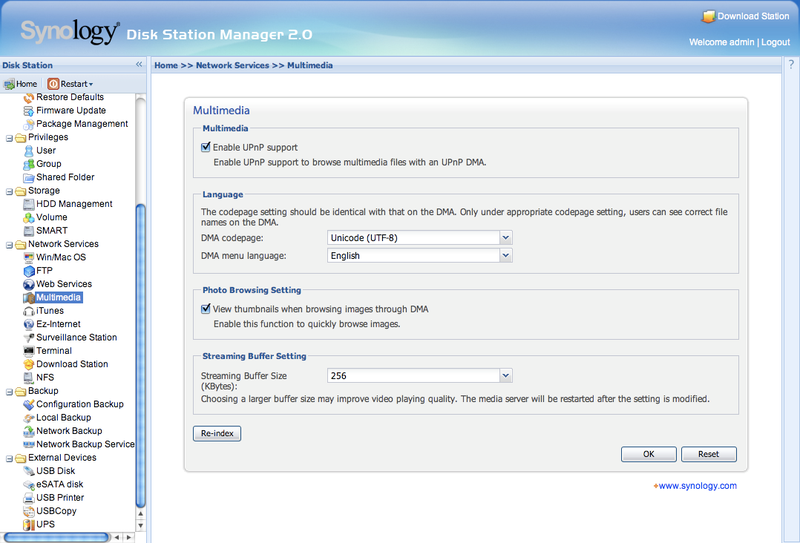Click the Restore Defaults icon in sidebar
The image size is (800, 543).
29,97
